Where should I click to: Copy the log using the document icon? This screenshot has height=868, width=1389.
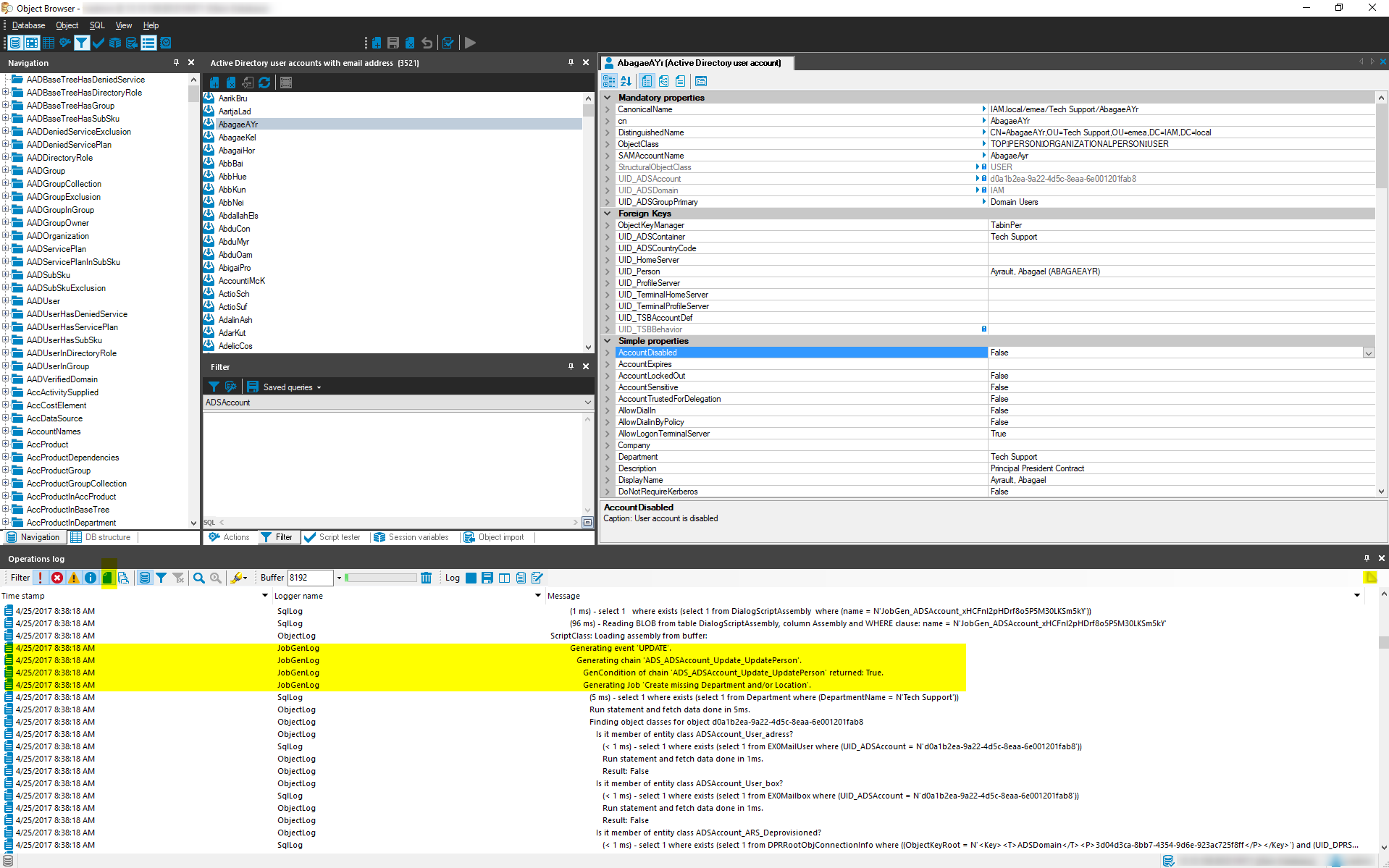(521, 578)
